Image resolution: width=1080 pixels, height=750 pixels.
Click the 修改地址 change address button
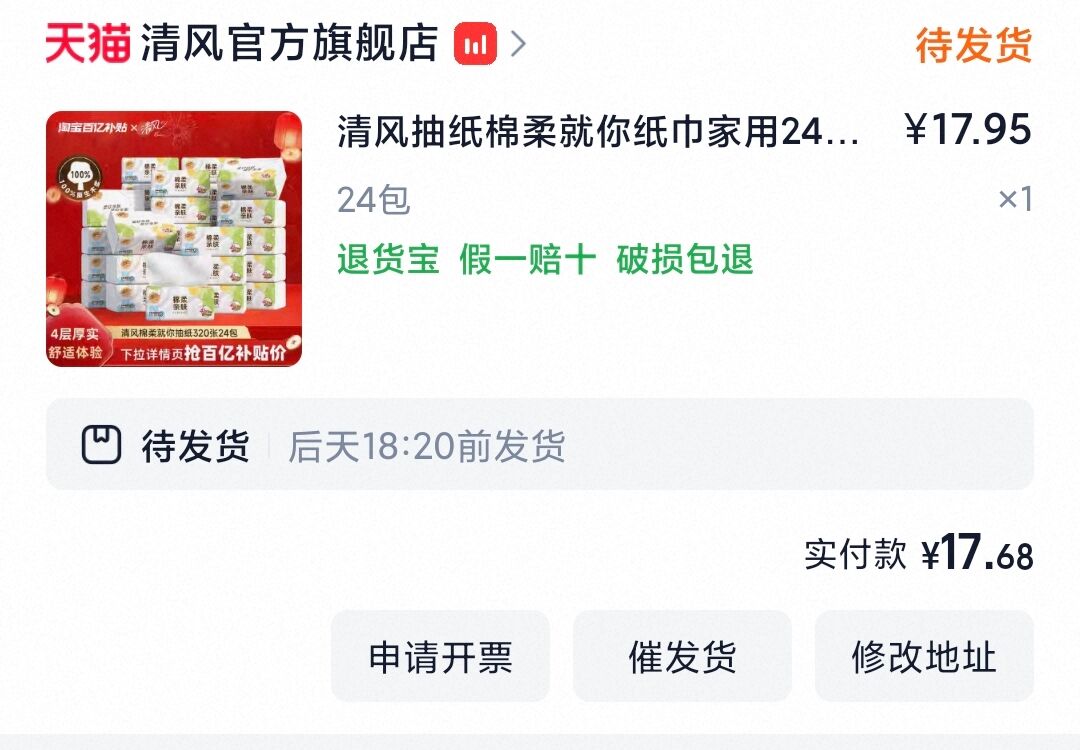point(924,656)
